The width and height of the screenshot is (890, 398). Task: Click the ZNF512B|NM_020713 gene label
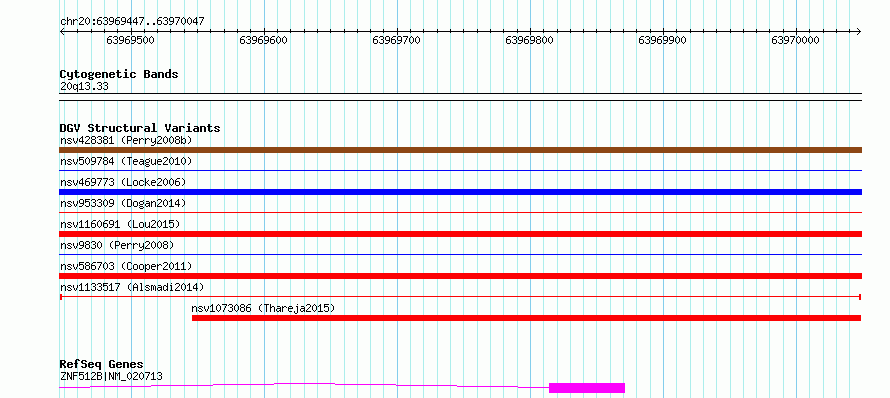click(111, 376)
